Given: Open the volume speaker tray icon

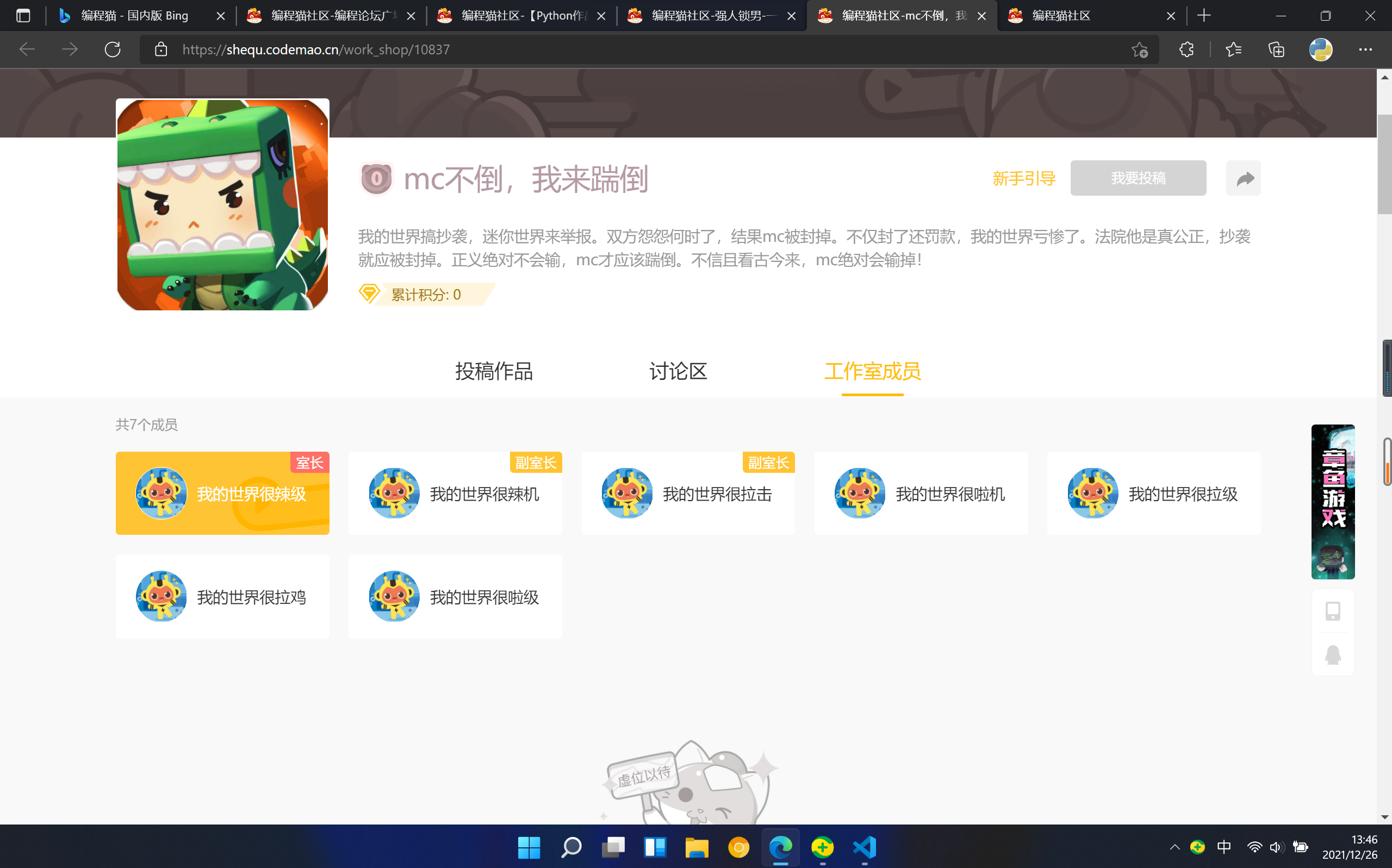Looking at the screenshot, I should tap(1277, 847).
